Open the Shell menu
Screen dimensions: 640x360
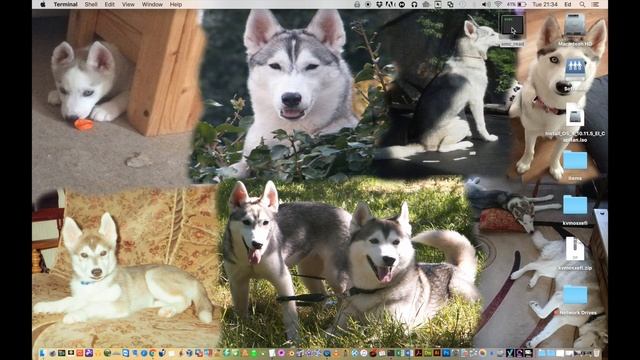pyautogui.click(x=91, y=4)
